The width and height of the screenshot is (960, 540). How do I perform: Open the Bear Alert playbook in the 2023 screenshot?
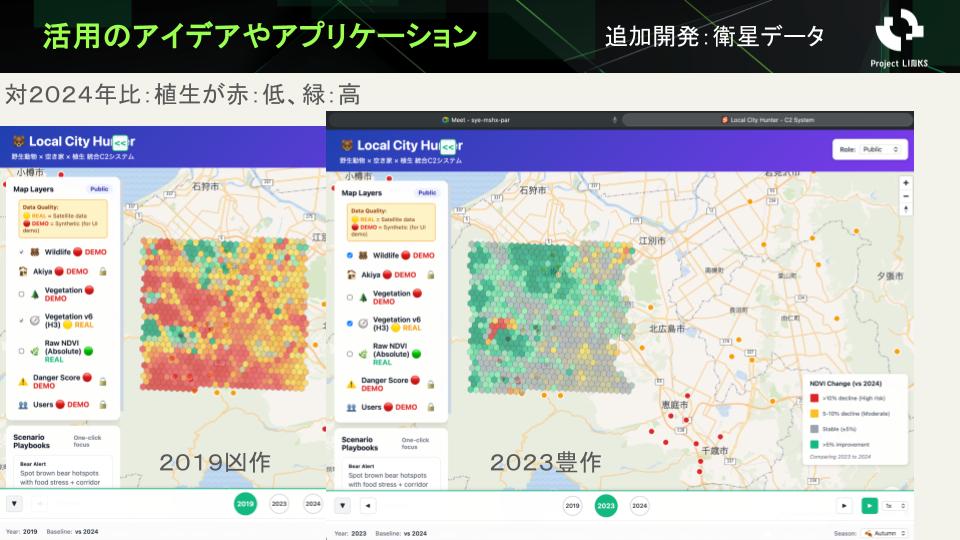(391, 474)
